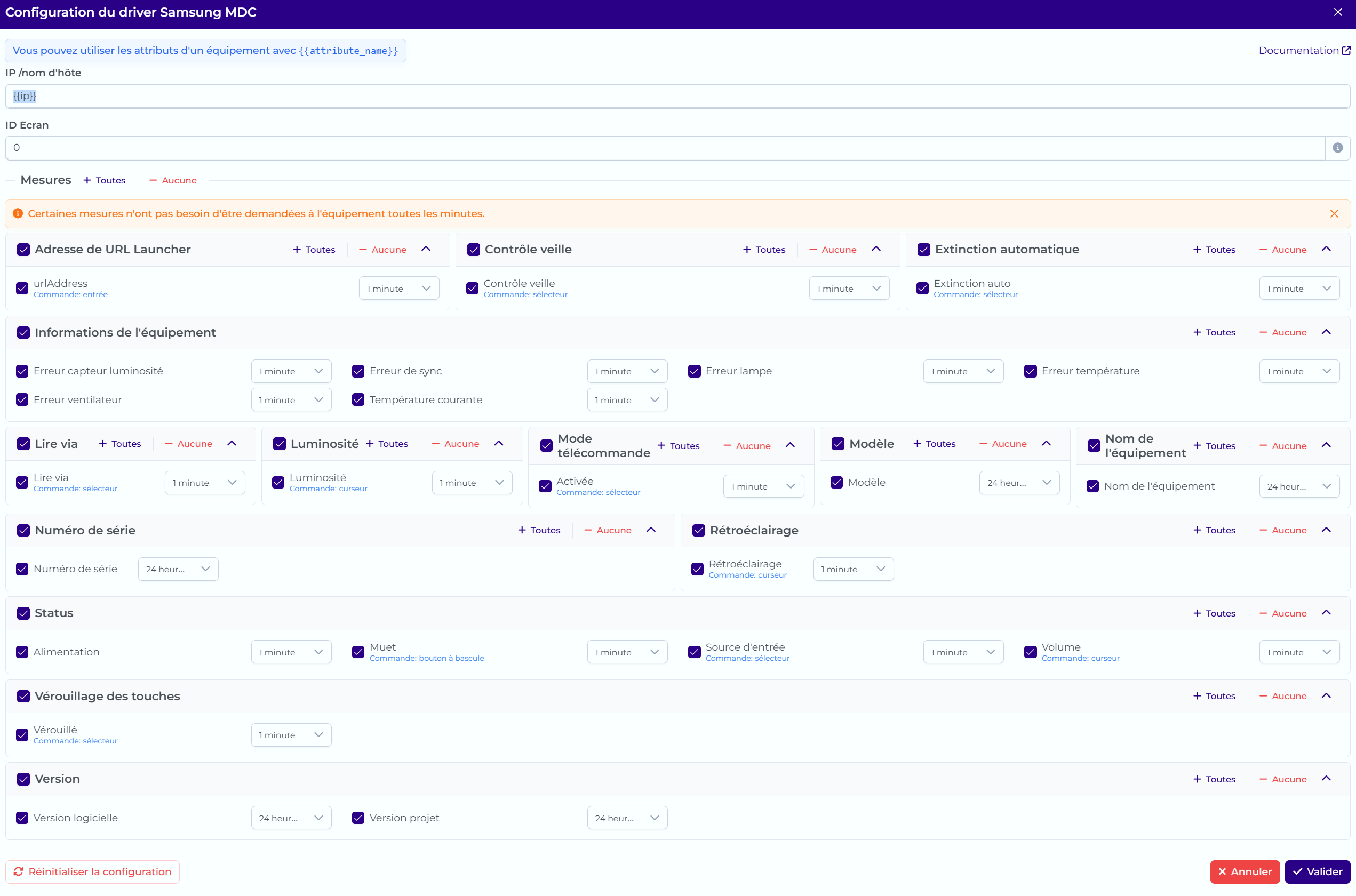Open the urlAddress interval dropdown
1356x896 pixels.
coord(399,289)
